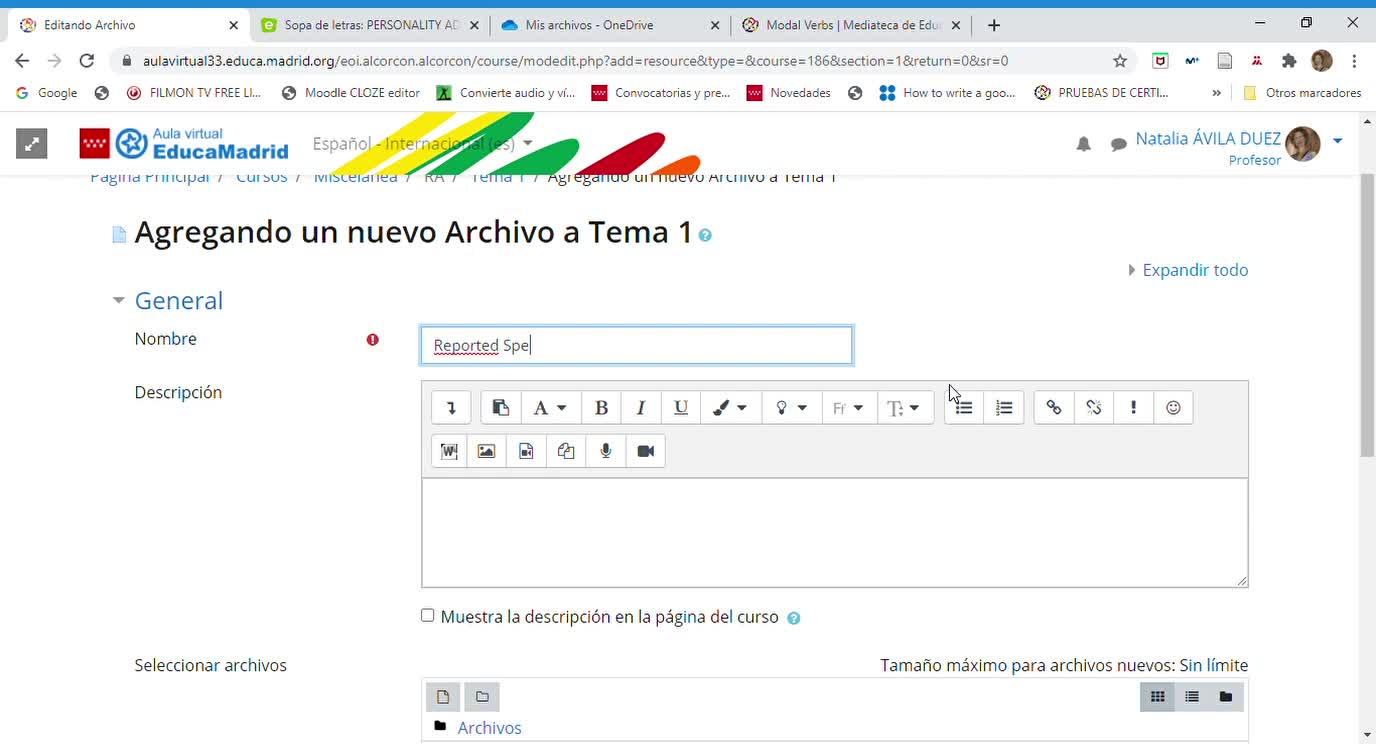The image size is (1376, 744).
Task: Enable 'Muestra la descripción' checkbox
Action: (428, 616)
